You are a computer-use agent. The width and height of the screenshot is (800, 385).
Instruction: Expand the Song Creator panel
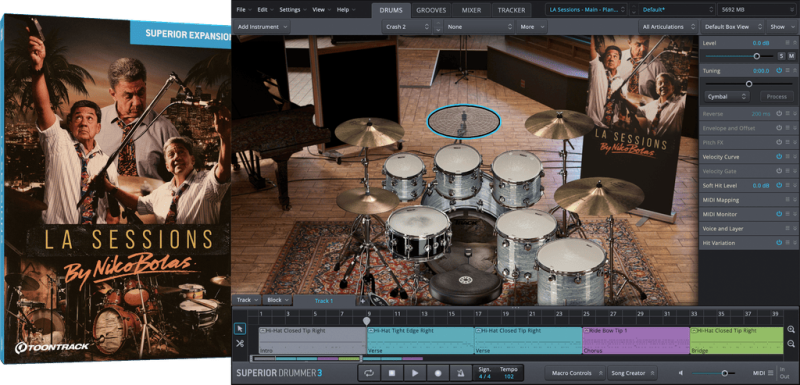632,373
